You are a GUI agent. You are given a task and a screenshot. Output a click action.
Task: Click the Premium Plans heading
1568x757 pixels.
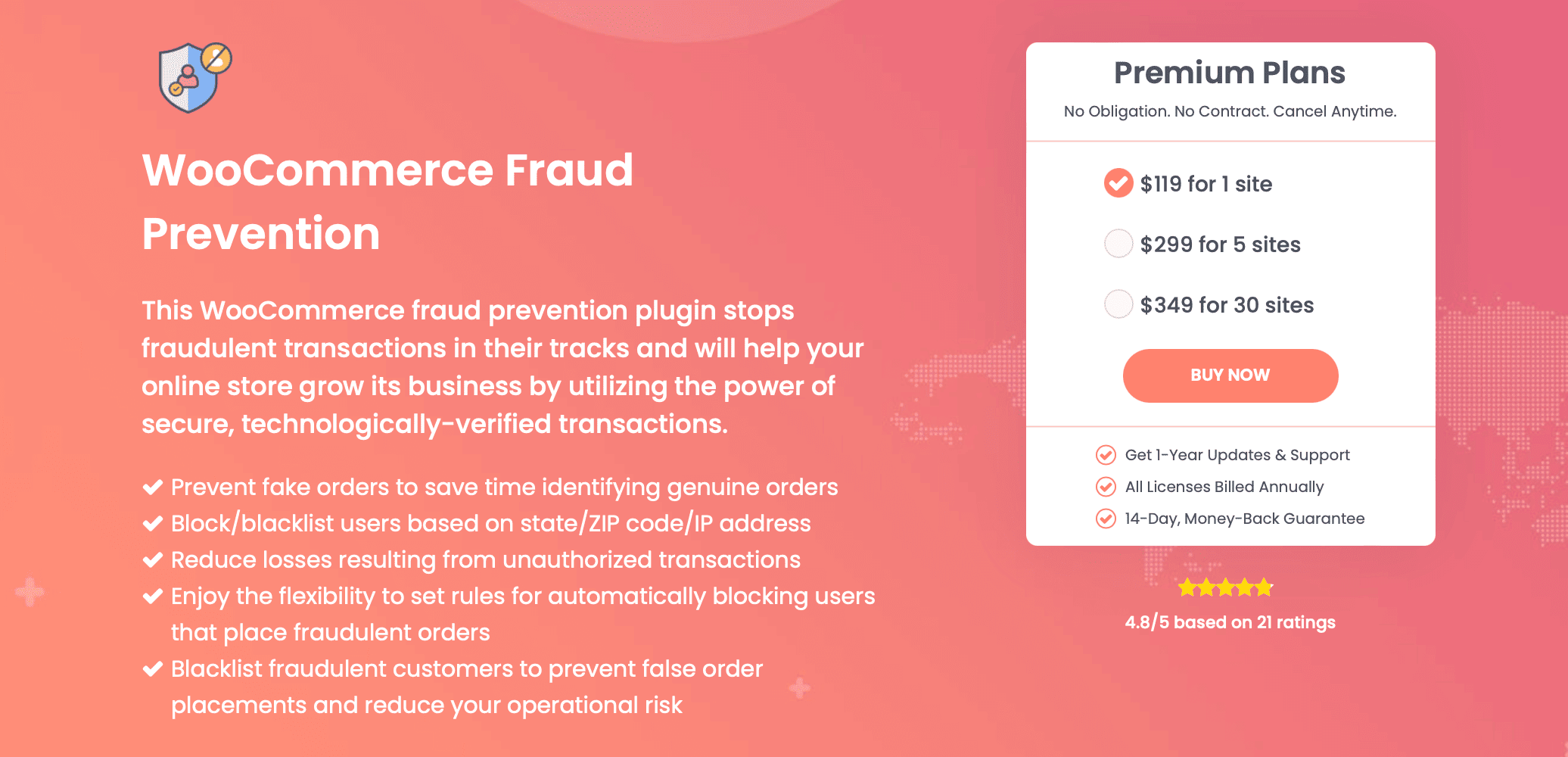pos(1230,73)
